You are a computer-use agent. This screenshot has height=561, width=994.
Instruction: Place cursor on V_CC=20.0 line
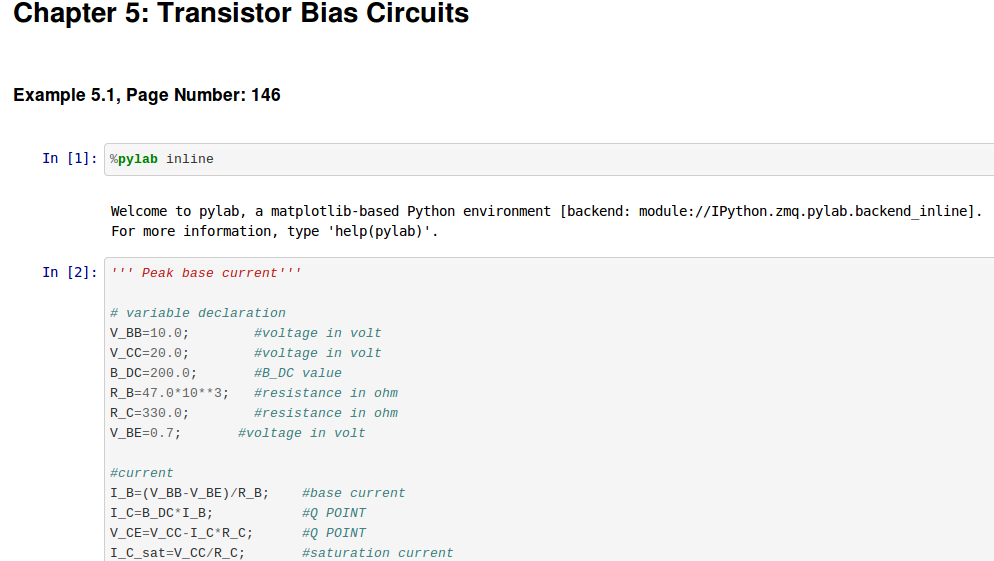pos(245,353)
